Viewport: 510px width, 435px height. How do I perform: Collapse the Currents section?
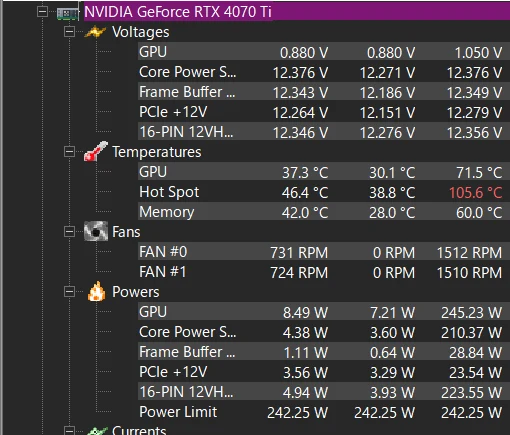[69, 431]
